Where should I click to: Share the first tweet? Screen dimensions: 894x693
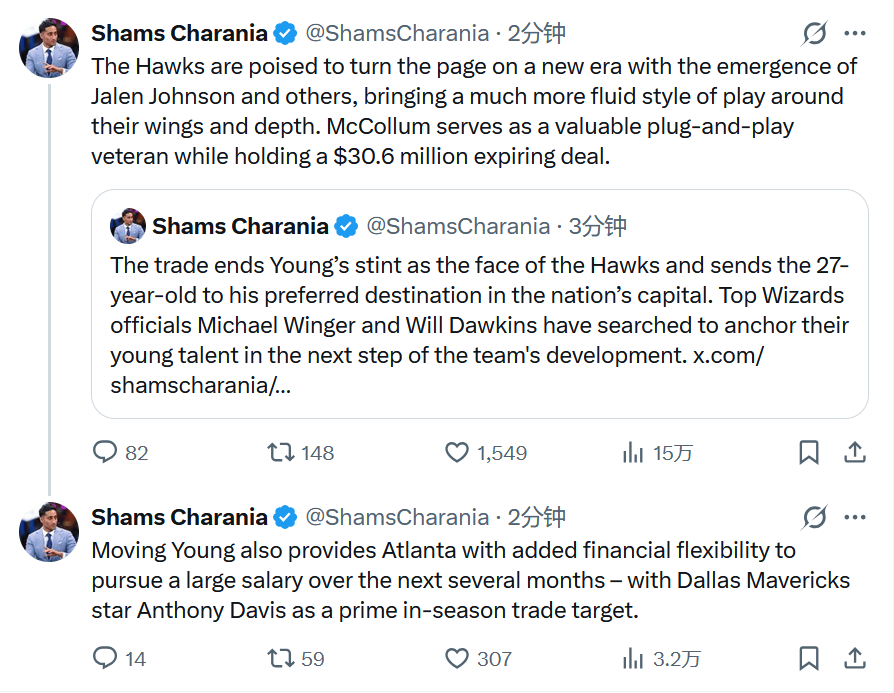pos(855,453)
